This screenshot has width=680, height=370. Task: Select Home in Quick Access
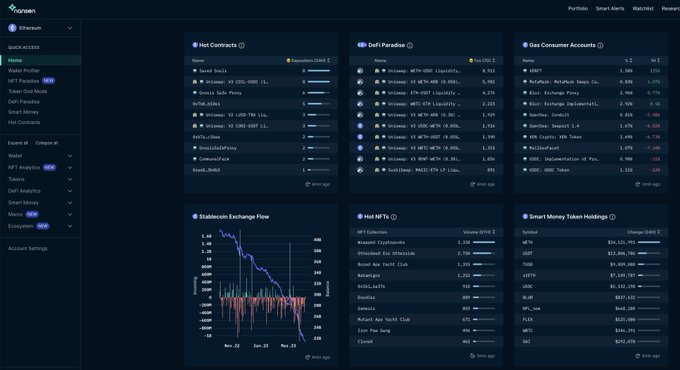[41, 60]
